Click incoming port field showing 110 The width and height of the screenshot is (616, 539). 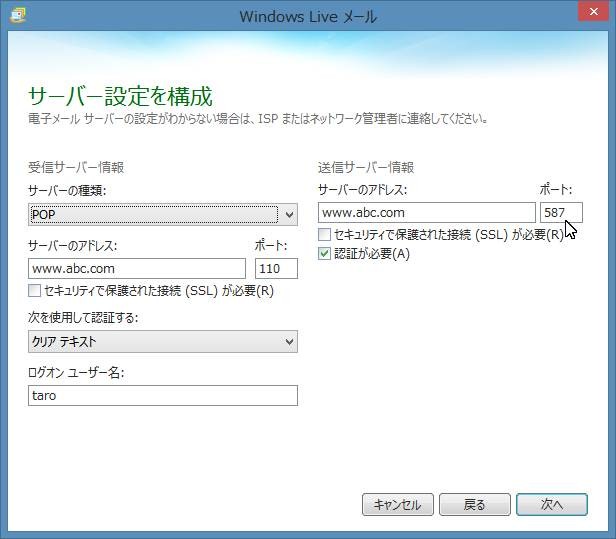click(x=276, y=269)
